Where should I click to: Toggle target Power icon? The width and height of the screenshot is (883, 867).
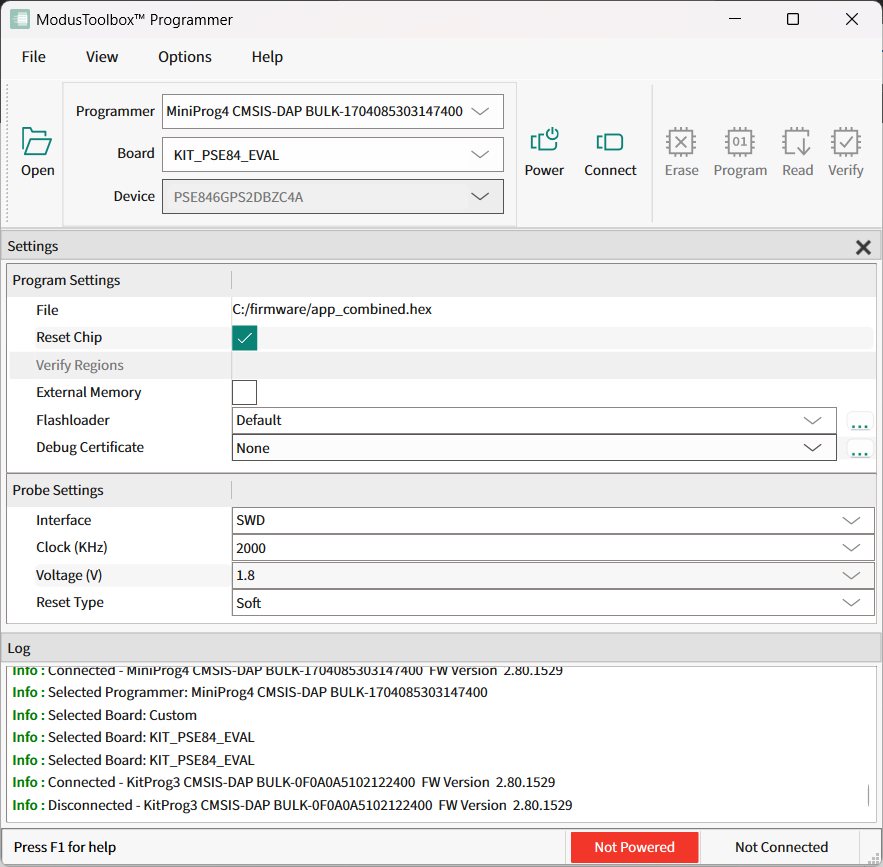[544, 142]
